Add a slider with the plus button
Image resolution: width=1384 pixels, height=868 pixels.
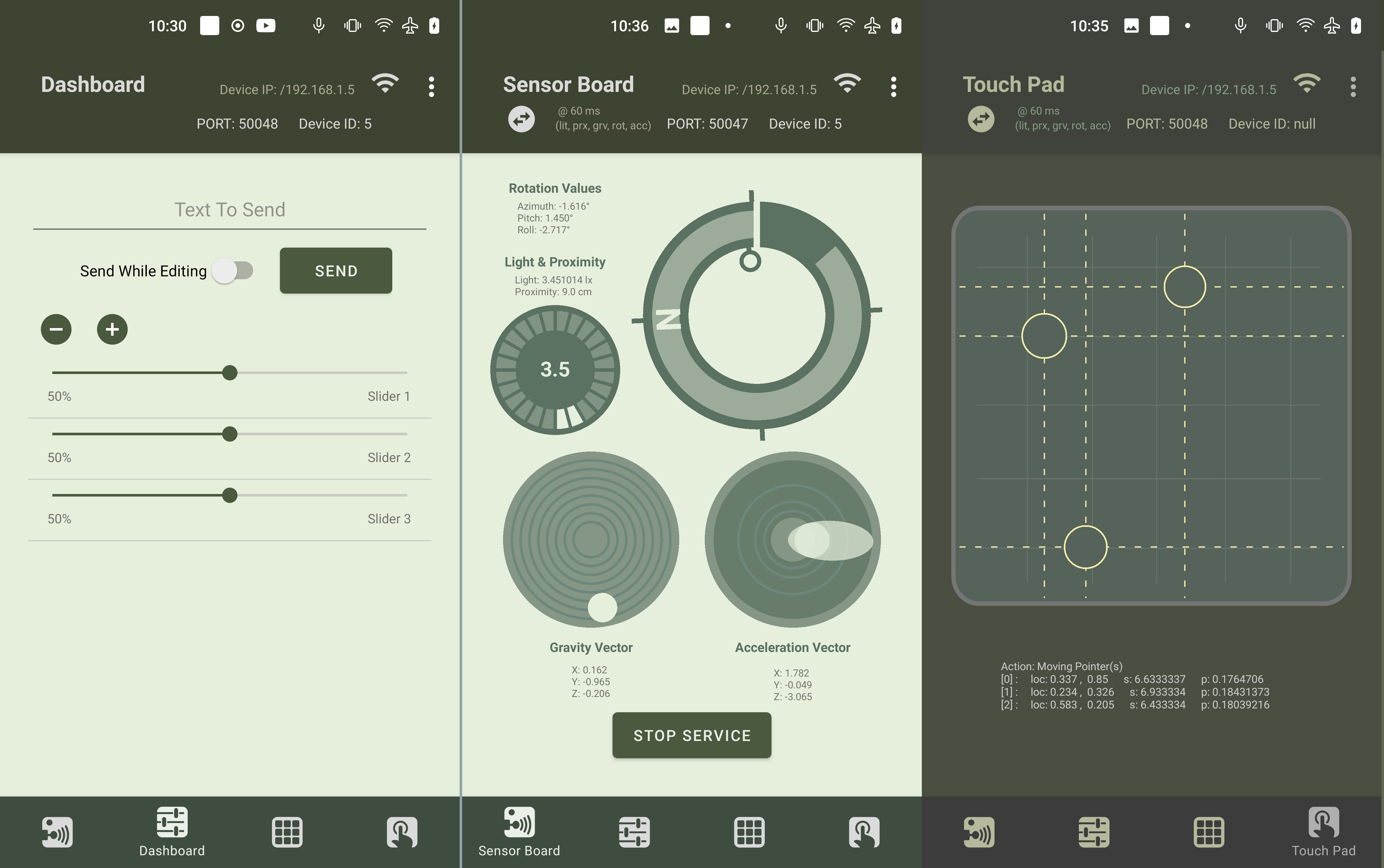point(112,329)
